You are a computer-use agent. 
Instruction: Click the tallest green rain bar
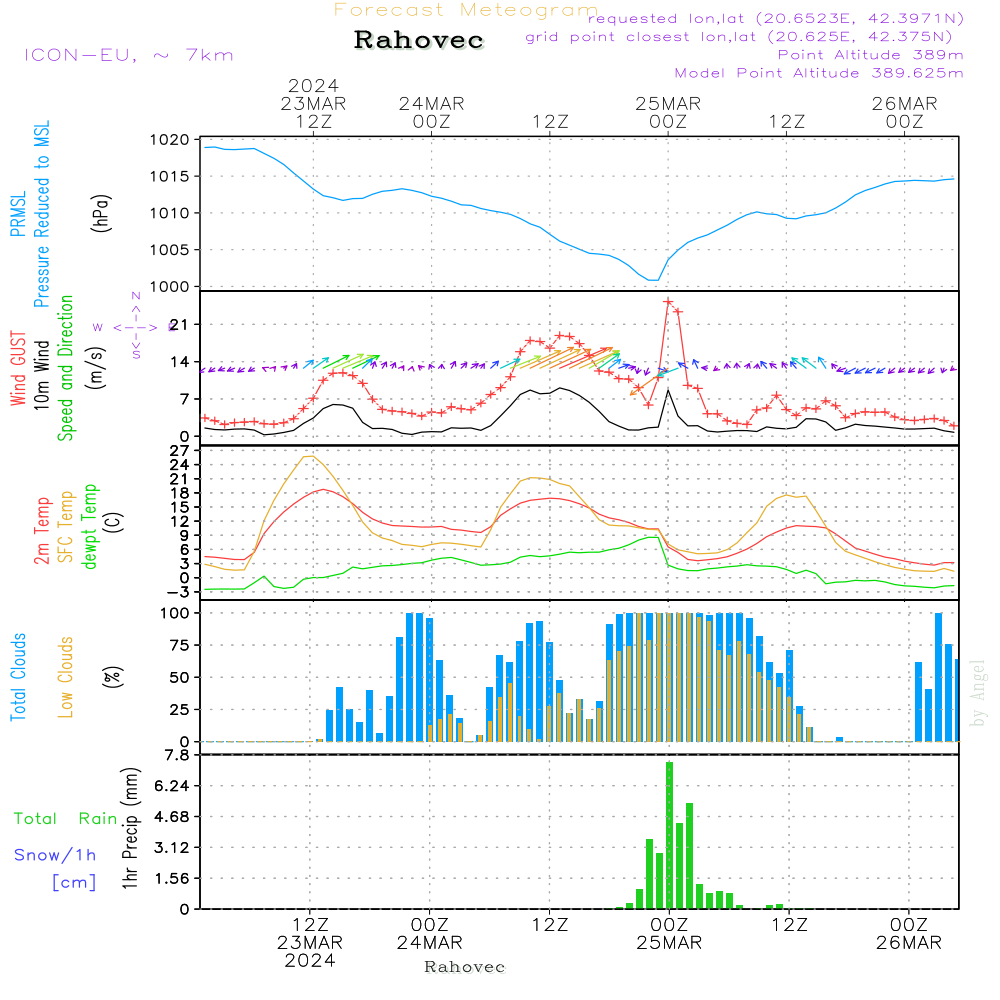(669, 835)
